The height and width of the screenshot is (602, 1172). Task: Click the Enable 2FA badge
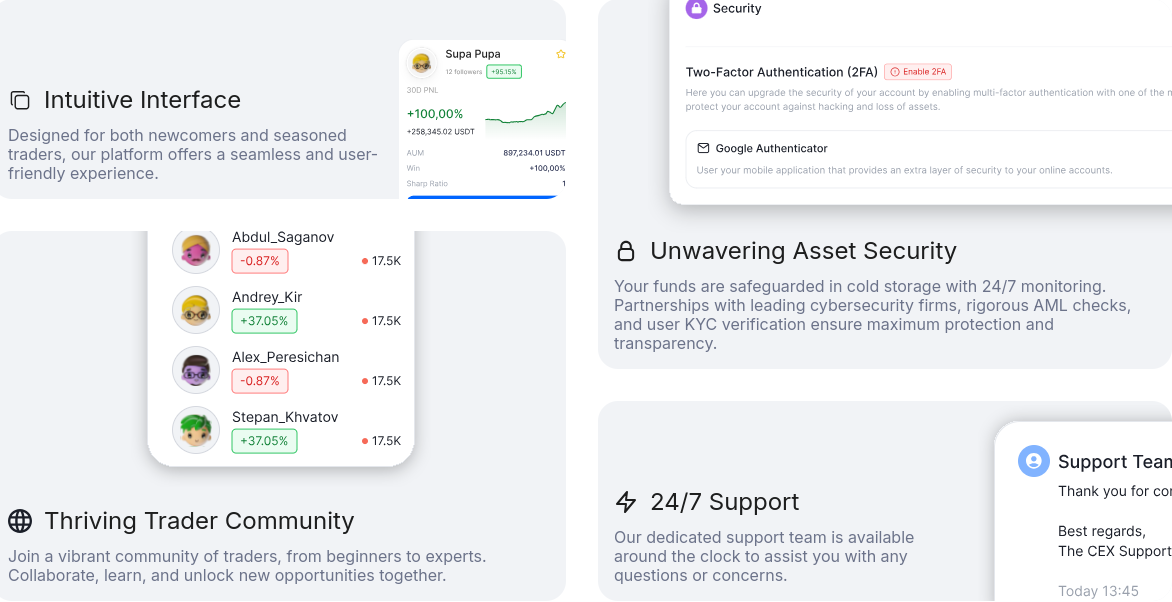point(918,72)
